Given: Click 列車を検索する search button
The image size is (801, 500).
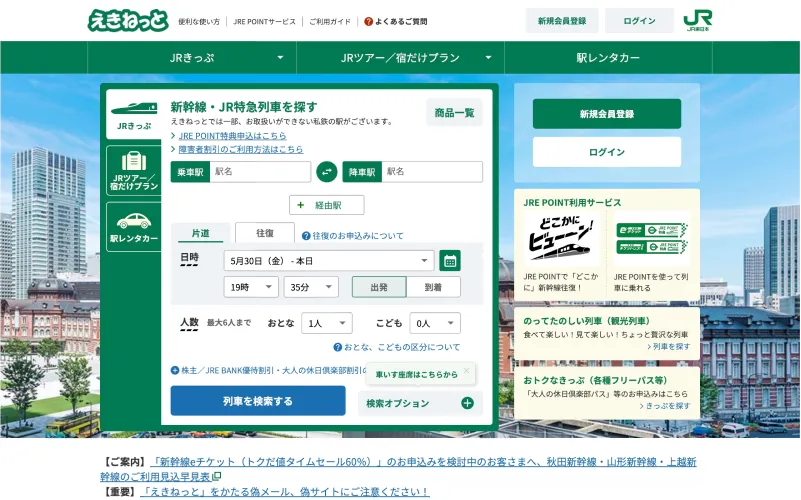Looking at the screenshot, I should click(x=258, y=401).
